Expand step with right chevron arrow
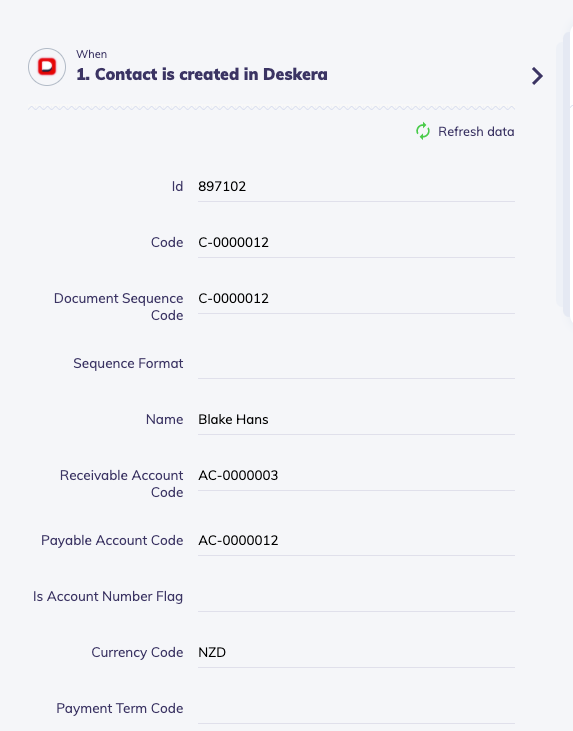The width and height of the screenshot is (573, 731). [537, 76]
